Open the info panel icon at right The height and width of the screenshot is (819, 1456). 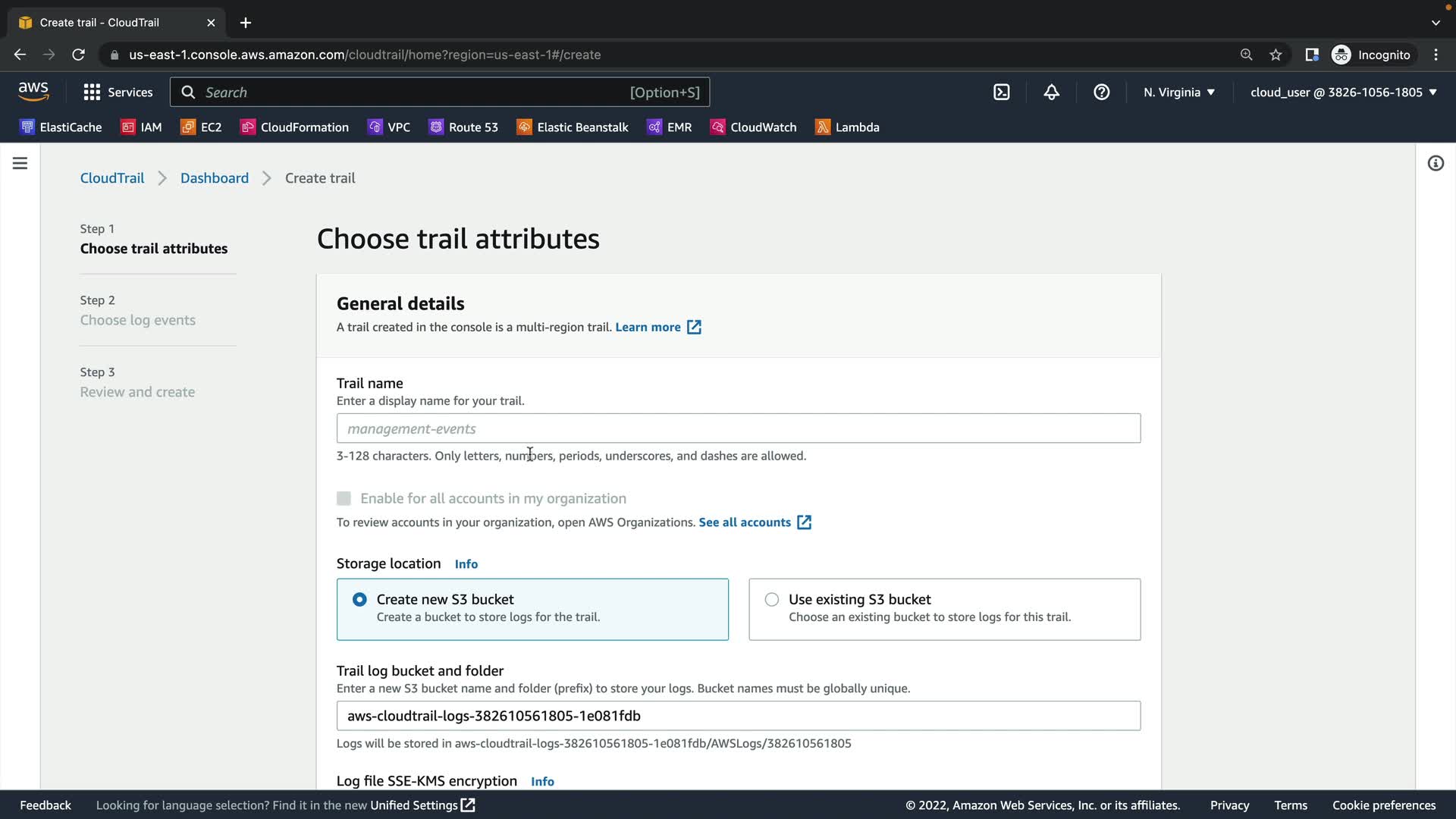coord(1435,163)
